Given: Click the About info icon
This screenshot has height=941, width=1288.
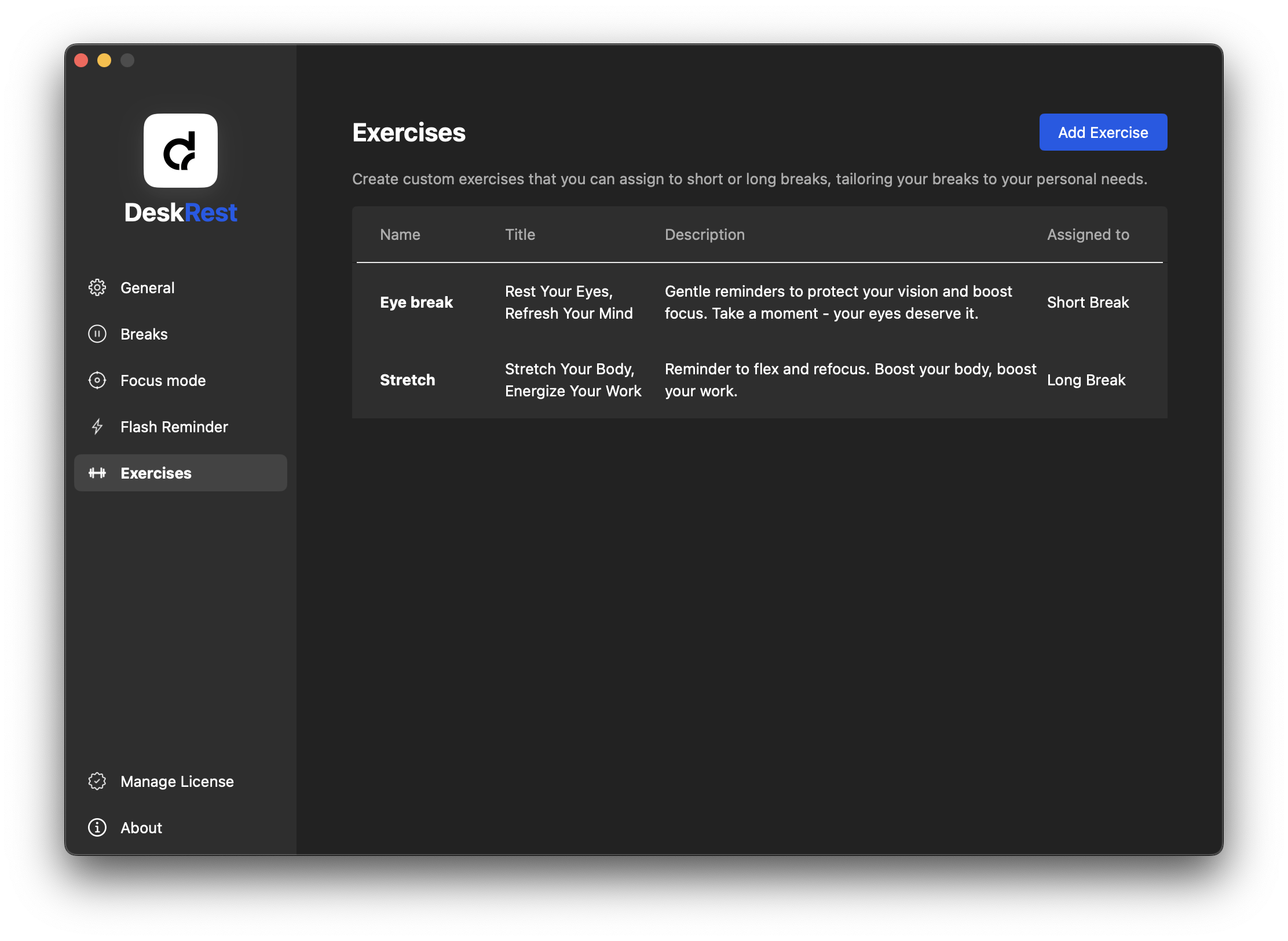Looking at the screenshot, I should [x=97, y=827].
